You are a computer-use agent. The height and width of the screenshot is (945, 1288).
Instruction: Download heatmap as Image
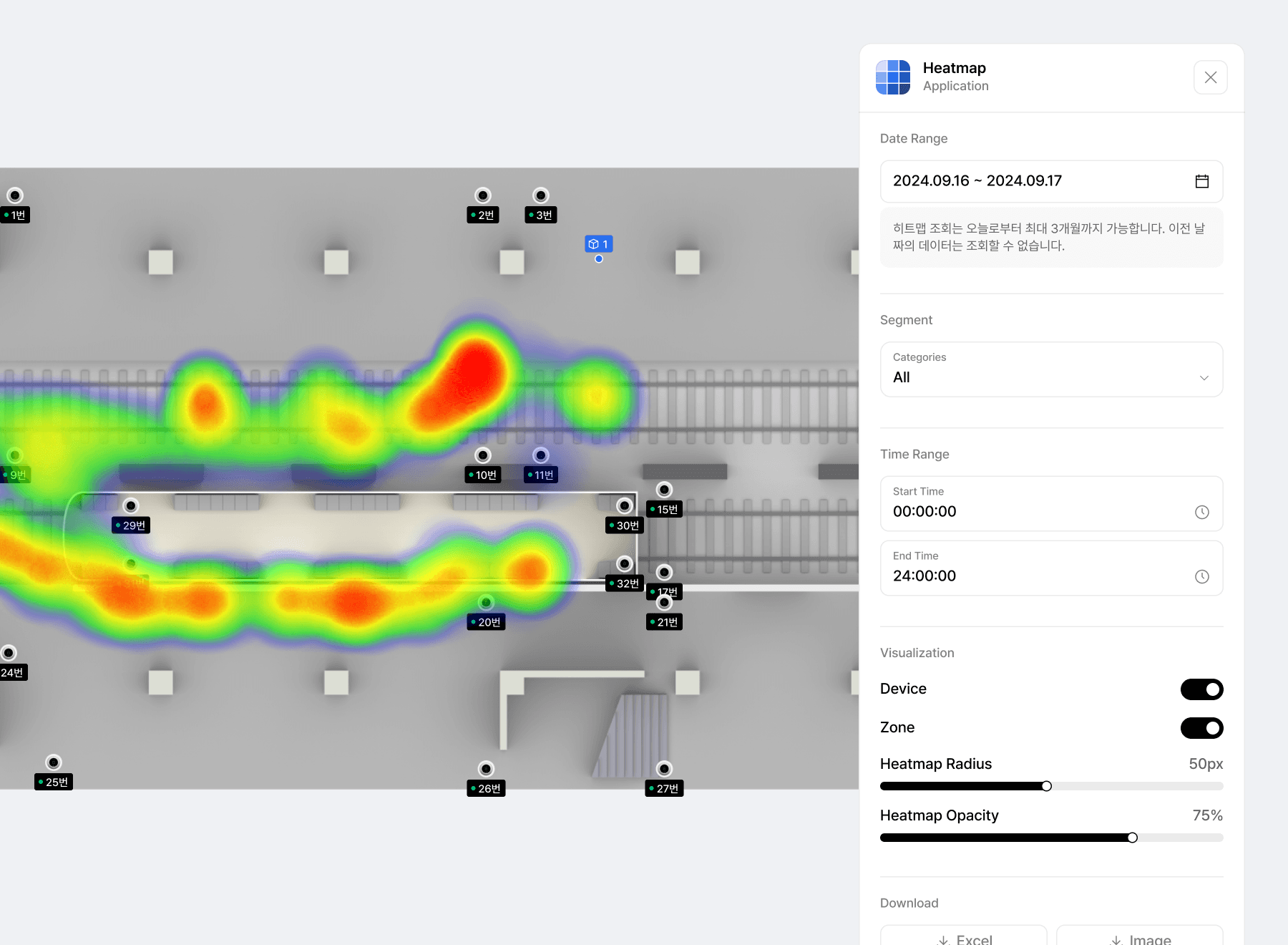1140,938
